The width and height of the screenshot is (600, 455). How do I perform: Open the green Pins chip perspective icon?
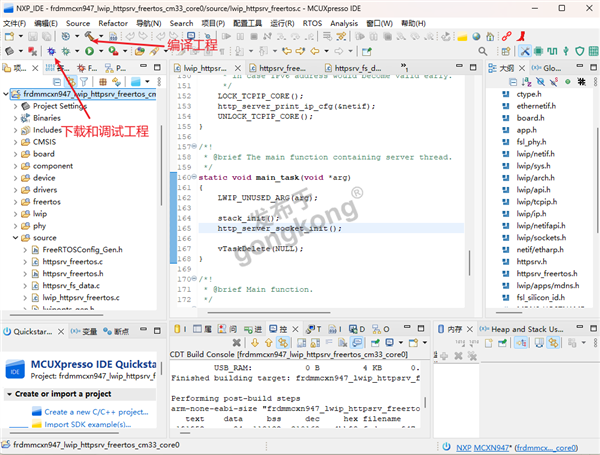point(538,51)
